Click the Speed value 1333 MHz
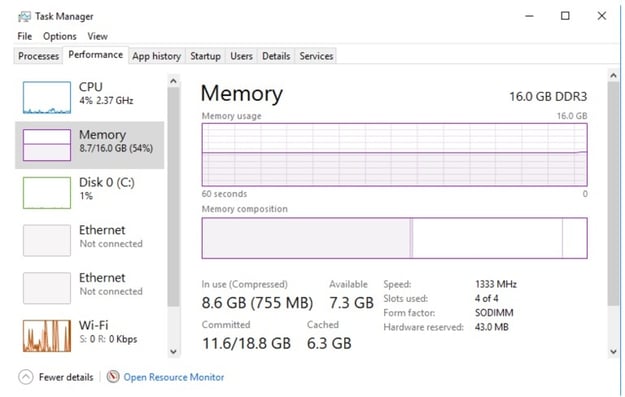This screenshot has height=397, width=625. tap(496, 284)
